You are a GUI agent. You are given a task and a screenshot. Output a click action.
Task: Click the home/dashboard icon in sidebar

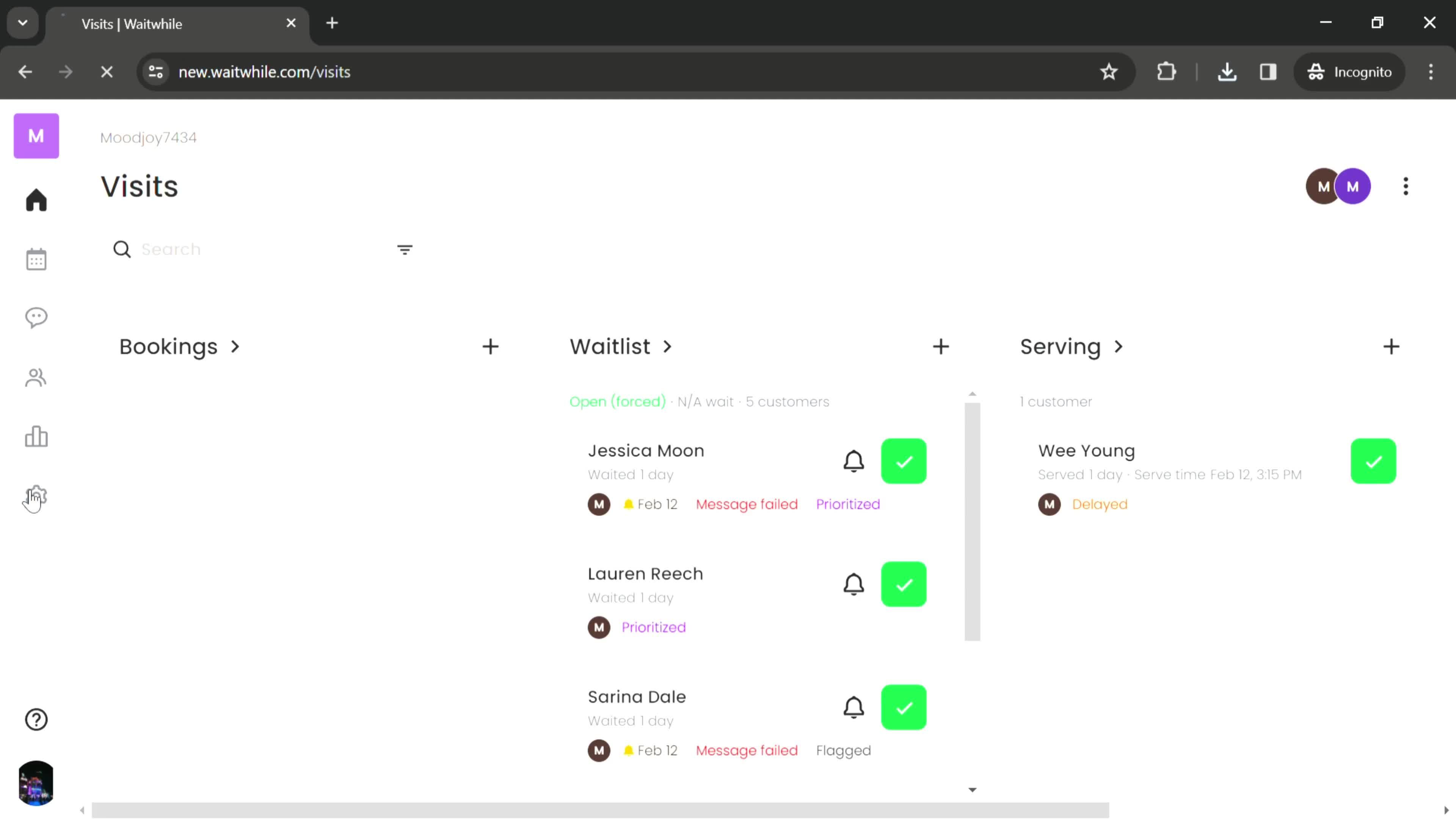click(36, 200)
